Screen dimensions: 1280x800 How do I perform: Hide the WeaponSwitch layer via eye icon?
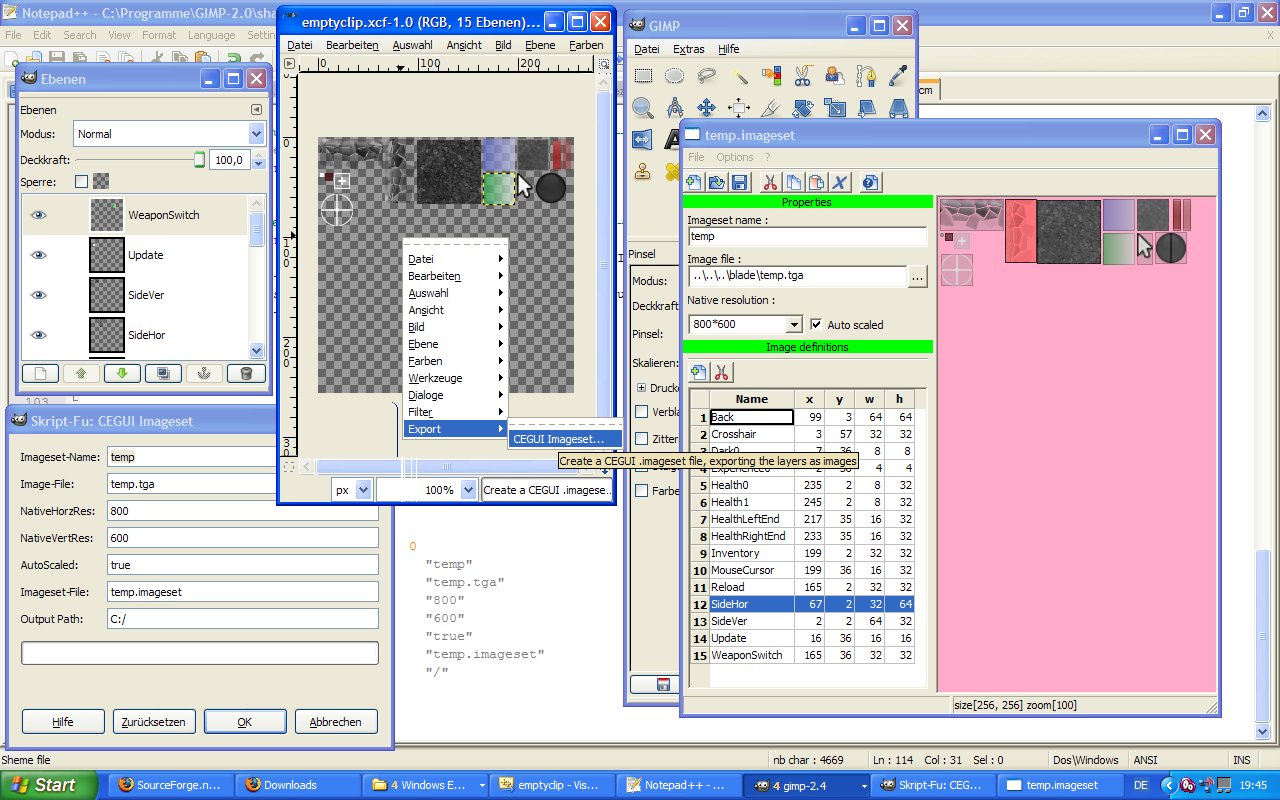pyautogui.click(x=39, y=215)
